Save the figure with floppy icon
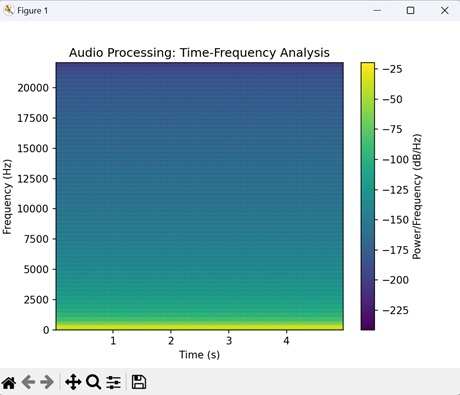460x395 pixels. point(139,382)
